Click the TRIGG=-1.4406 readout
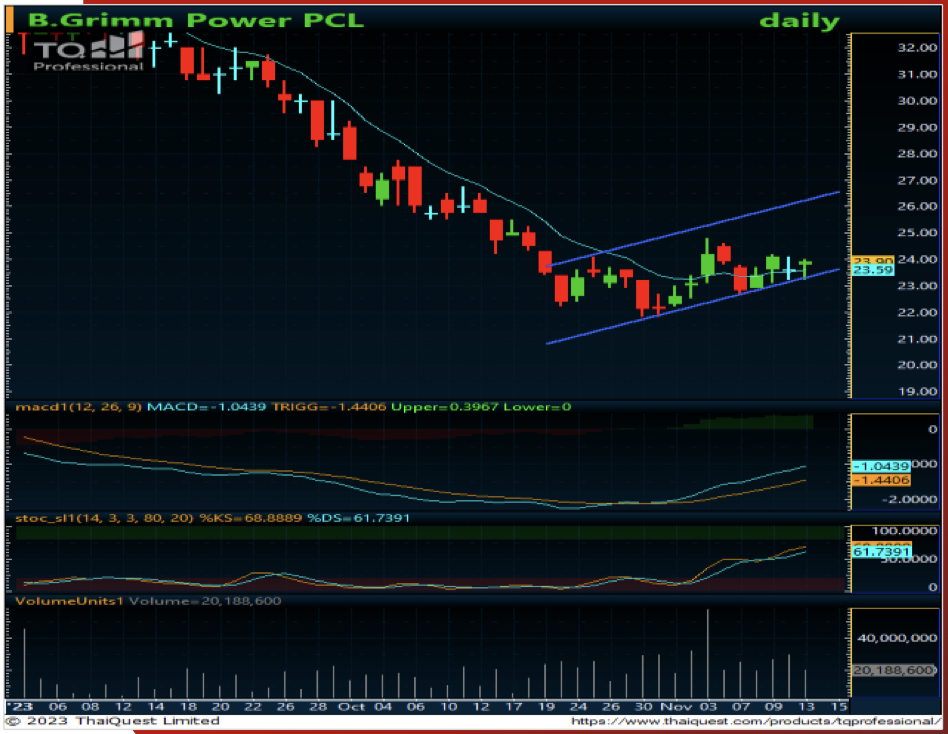Image resolution: width=948 pixels, height=734 pixels. coord(329,407)
